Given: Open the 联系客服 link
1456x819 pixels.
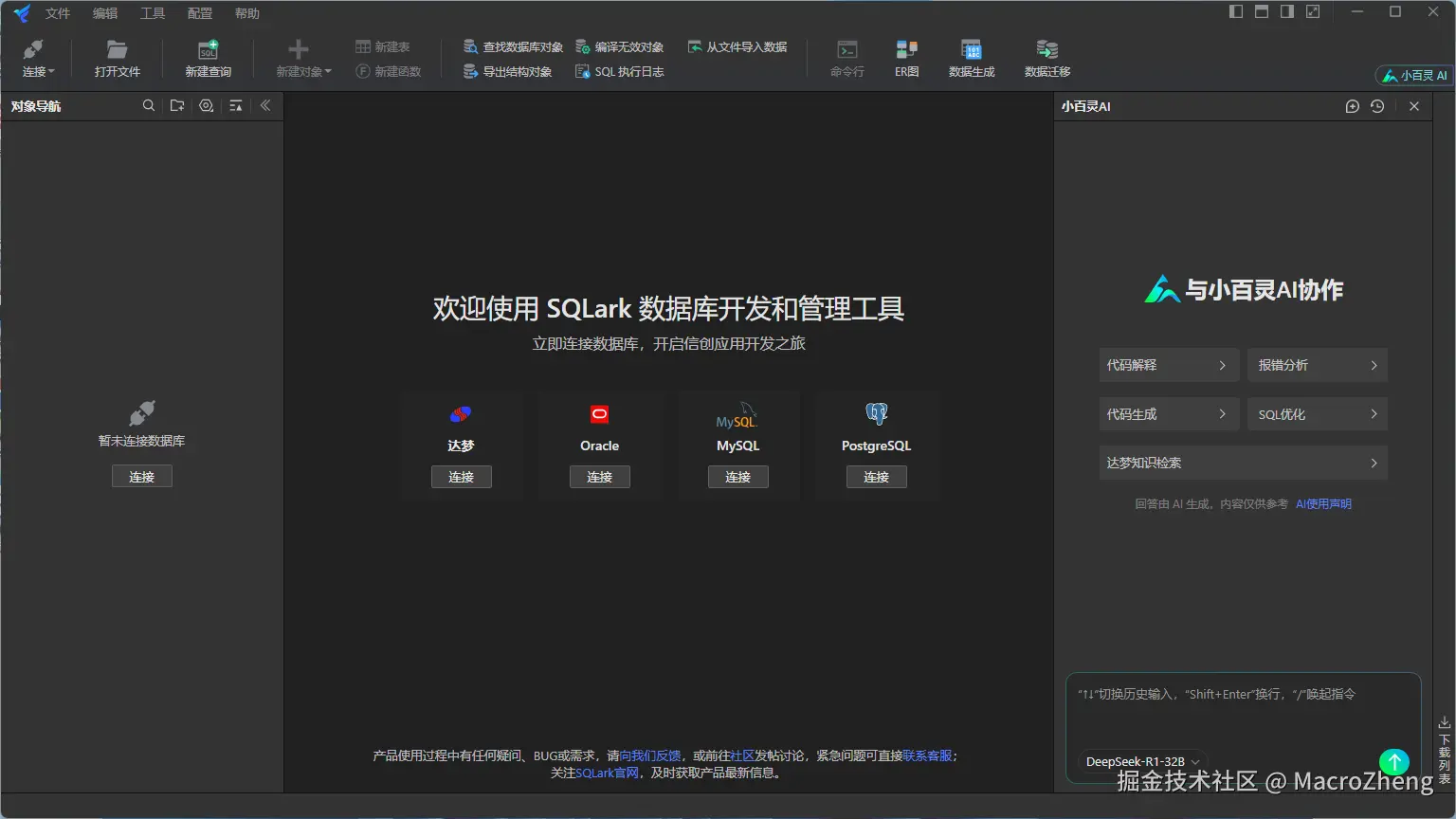Looking at the screenshot, I should tap(927, 755).
